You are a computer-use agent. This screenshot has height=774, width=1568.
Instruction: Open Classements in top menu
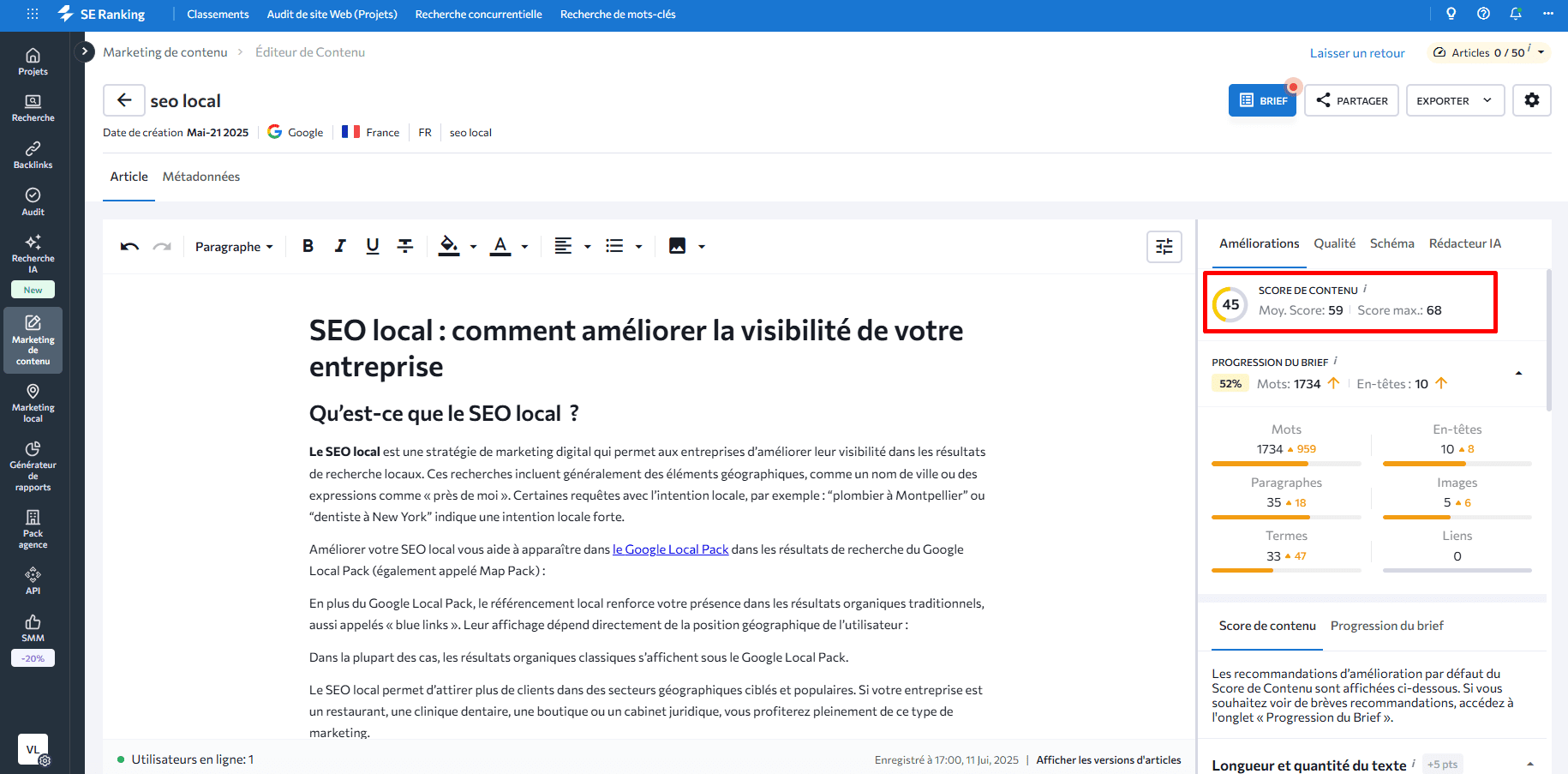[x=218, y=14]
